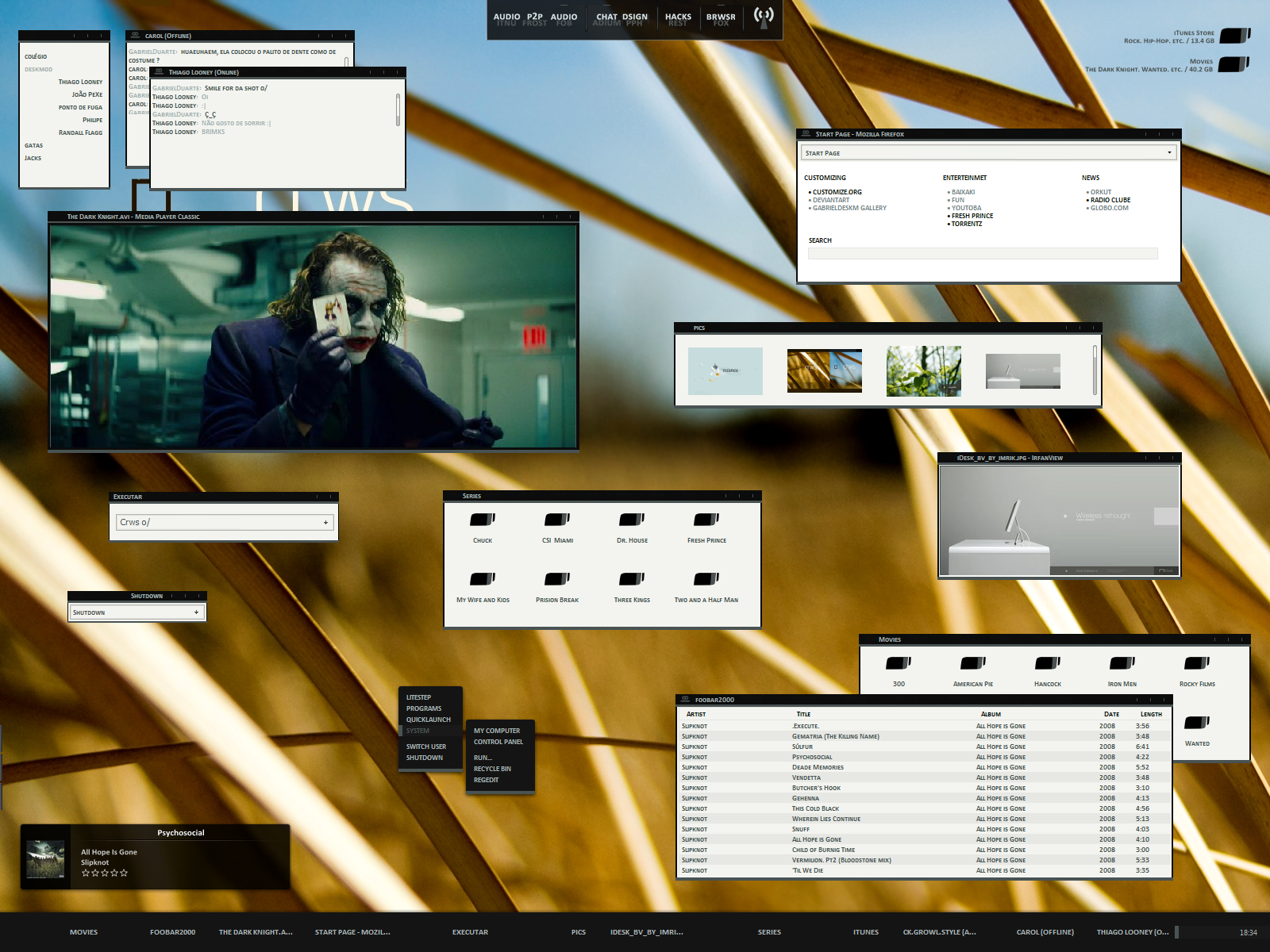Expand the Shutdown options dropdown
Image resolution: width=1270 pixels, height=952 pixels.
(196, 612)
